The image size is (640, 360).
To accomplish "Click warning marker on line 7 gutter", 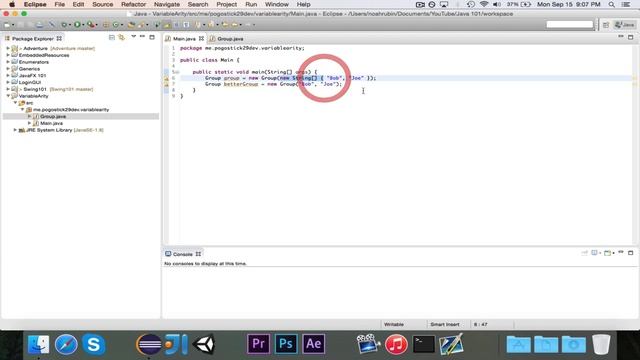I will (x=166, y=84).
